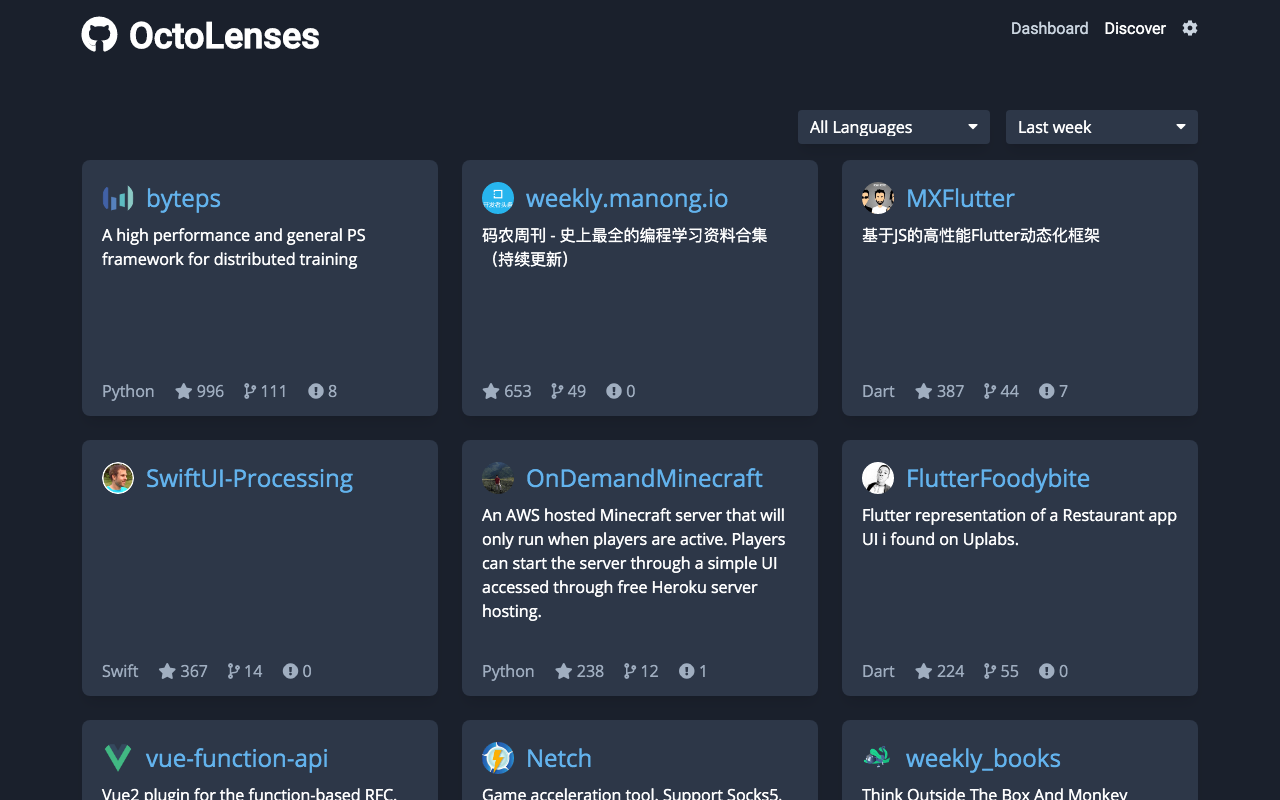
Task: Open the weekly_books repository link
Action: click(983, 758)
